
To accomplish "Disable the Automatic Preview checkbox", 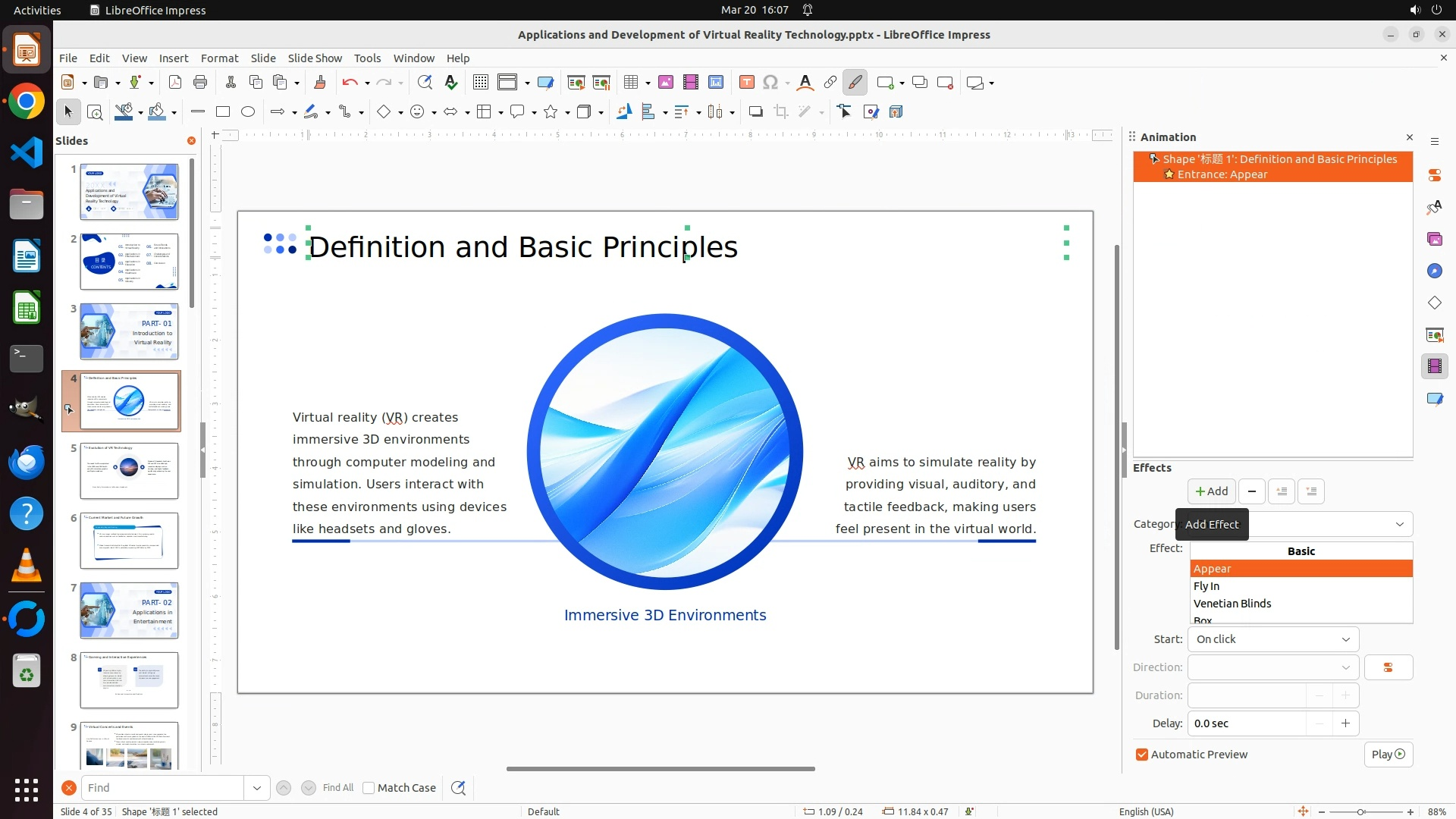I will point(1142,755).
